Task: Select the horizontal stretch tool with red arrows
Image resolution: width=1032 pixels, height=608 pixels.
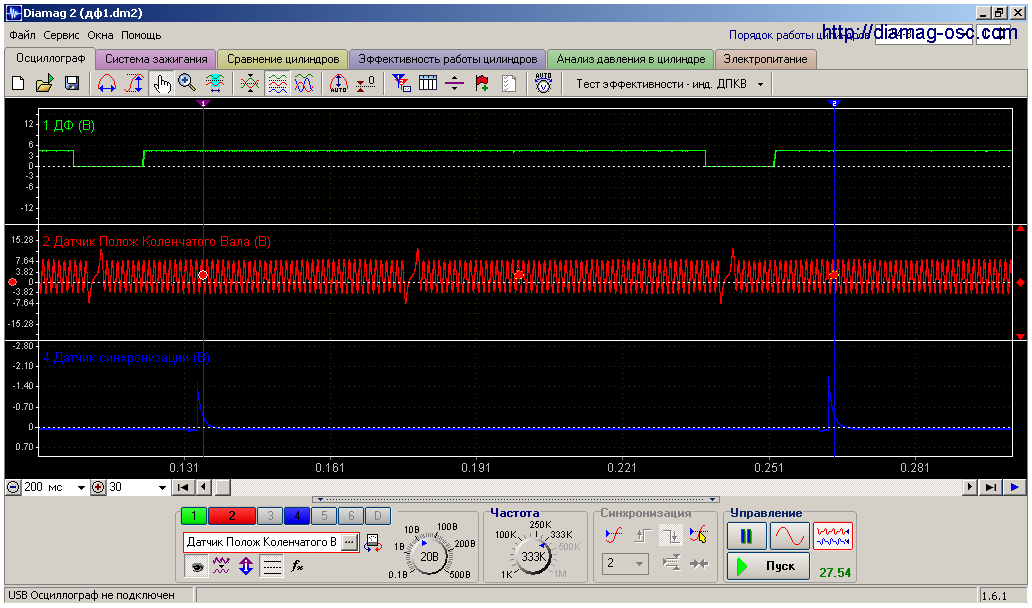Action: coord(107,84)
